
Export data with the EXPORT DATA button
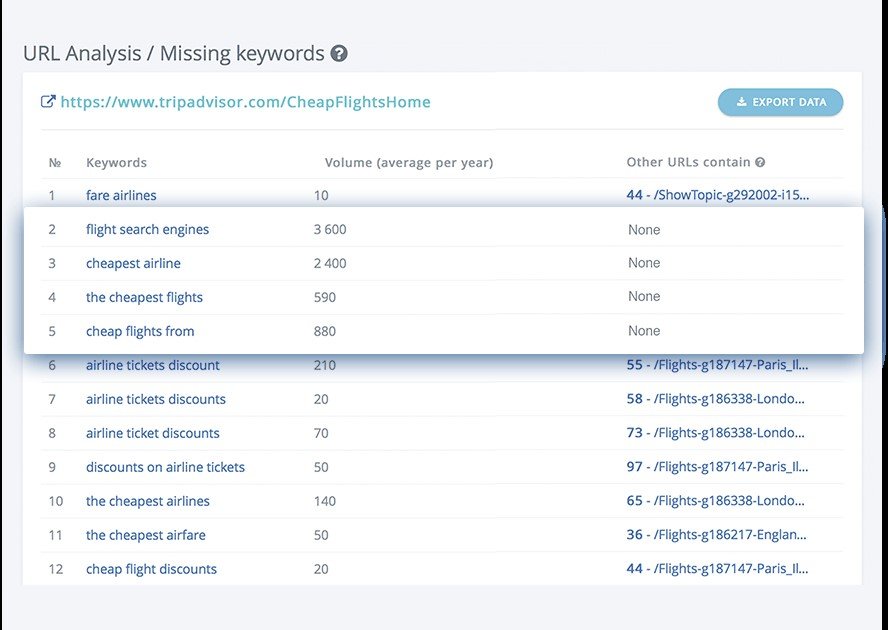click(780, 103)
